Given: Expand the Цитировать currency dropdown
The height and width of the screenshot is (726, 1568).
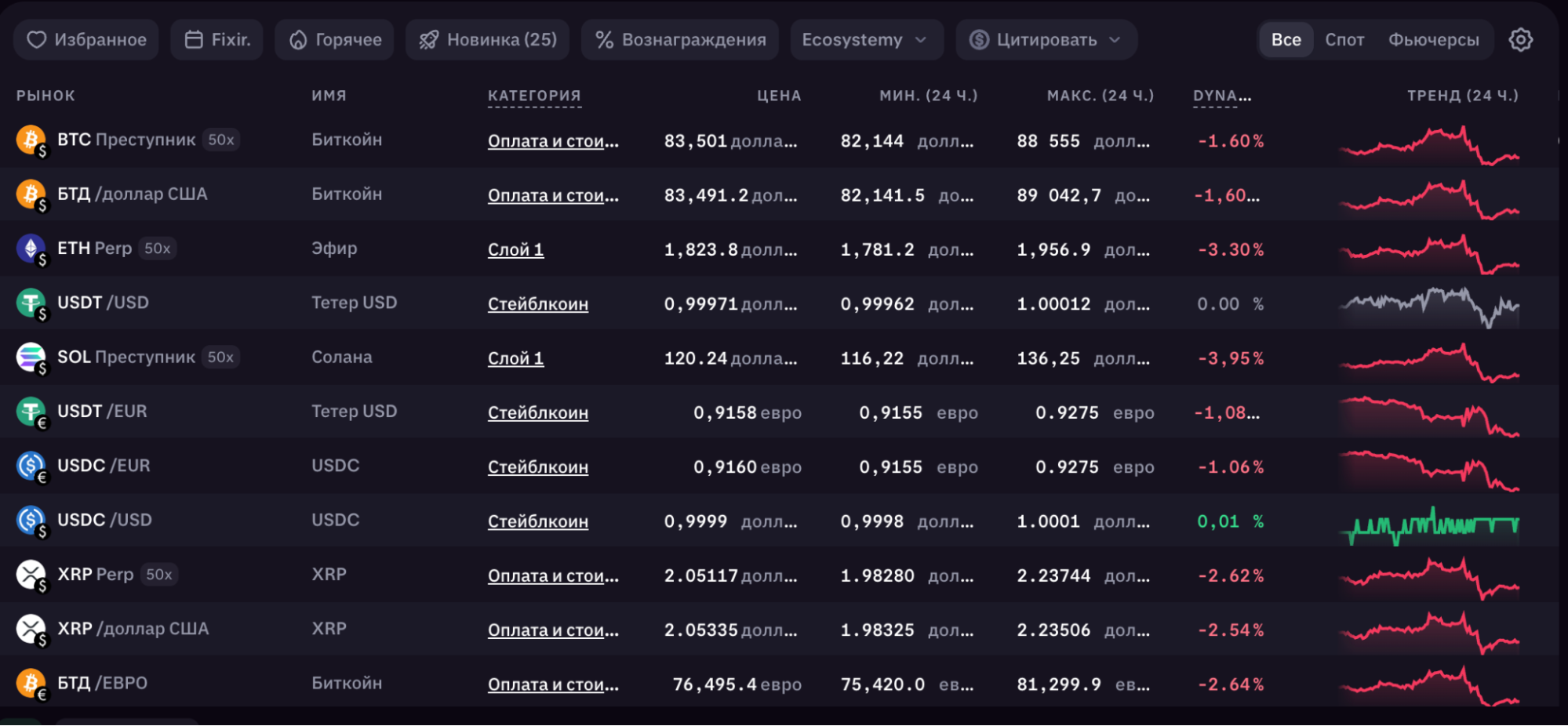Looking at the screenshot, I should pos(1046,40).
